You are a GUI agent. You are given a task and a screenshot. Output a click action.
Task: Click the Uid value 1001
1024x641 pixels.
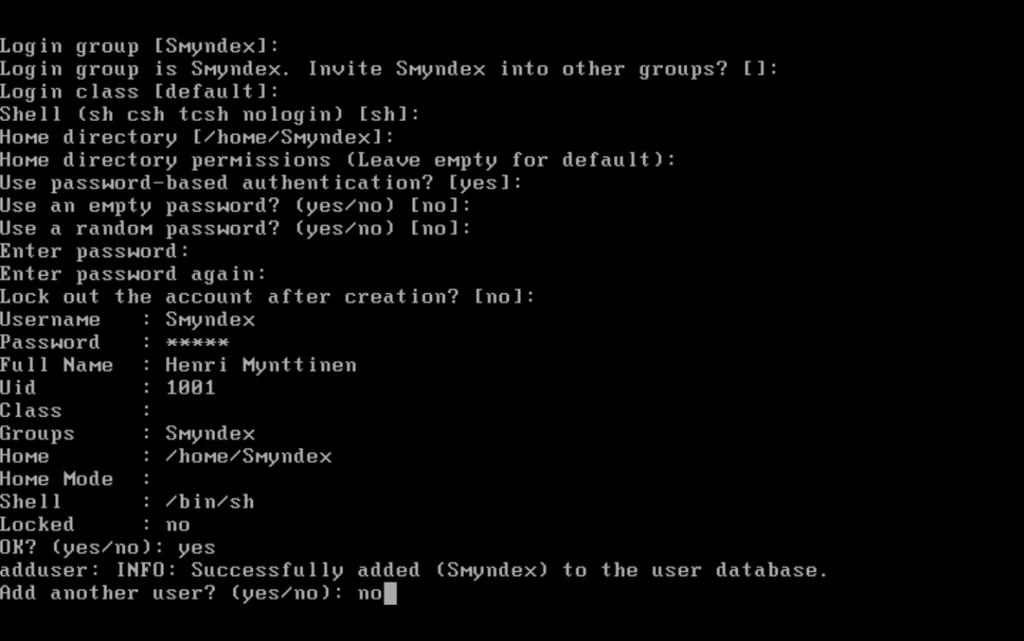click(x=191, y=388)
